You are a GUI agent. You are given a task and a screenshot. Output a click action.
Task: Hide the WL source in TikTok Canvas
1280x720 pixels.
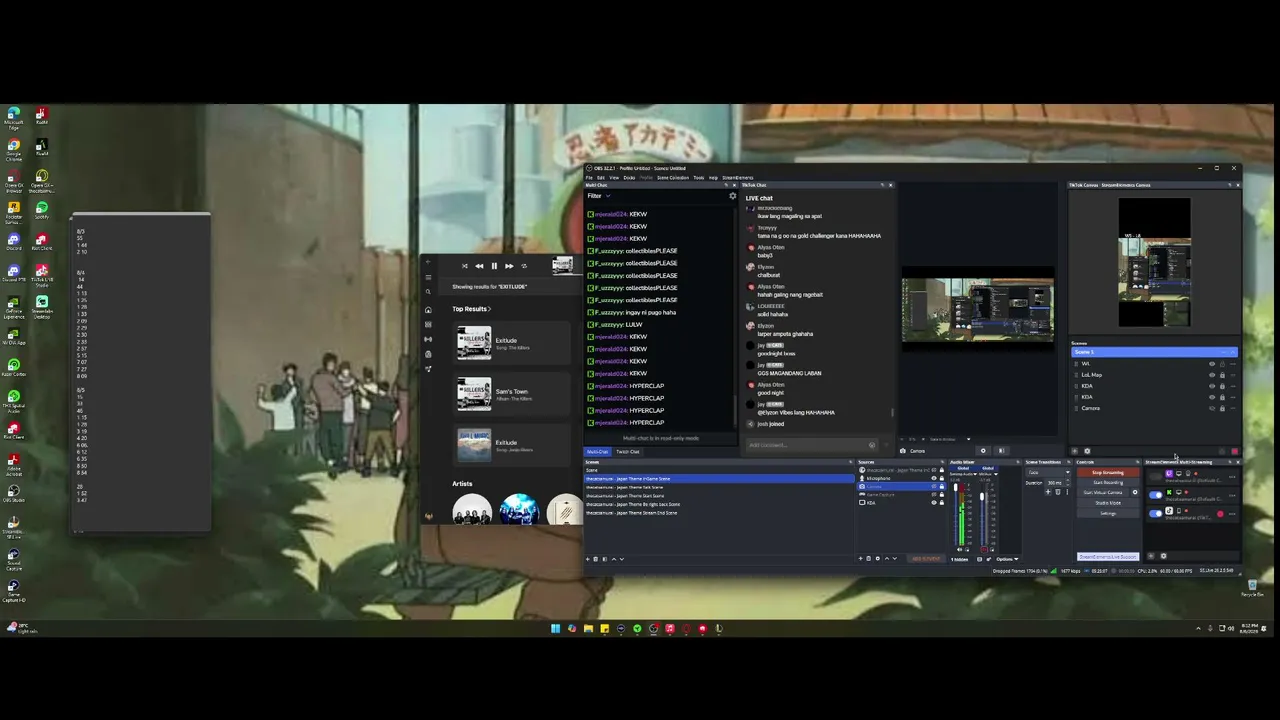(1212, 364)
